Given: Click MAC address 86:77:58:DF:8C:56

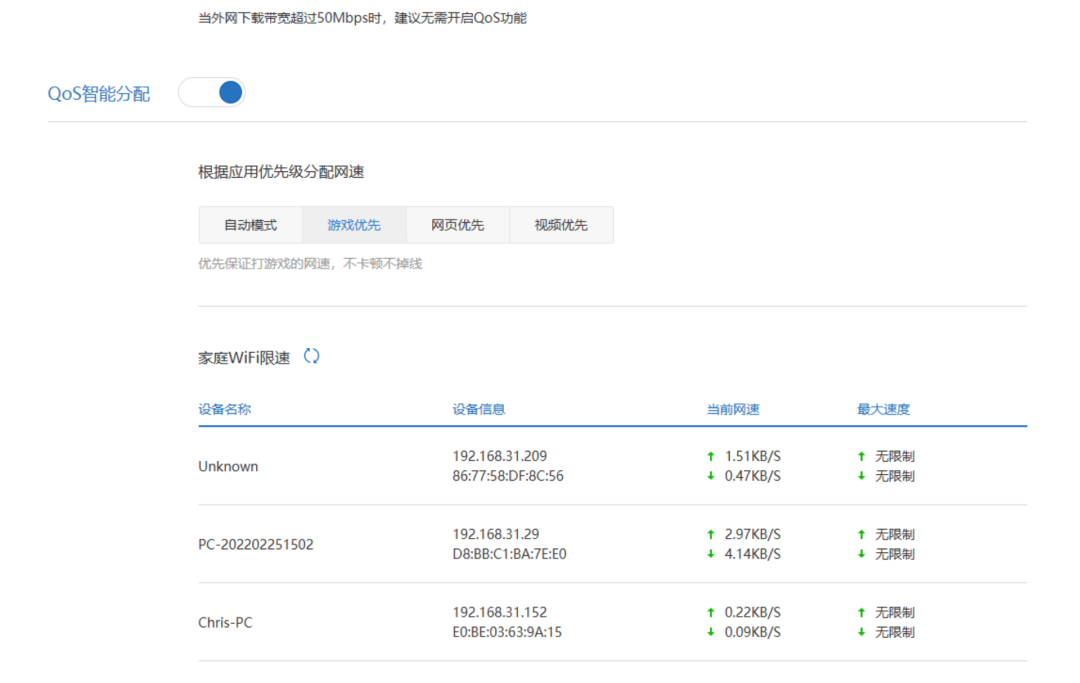Looking at the screenshot, I should click(x=508, y=476).
